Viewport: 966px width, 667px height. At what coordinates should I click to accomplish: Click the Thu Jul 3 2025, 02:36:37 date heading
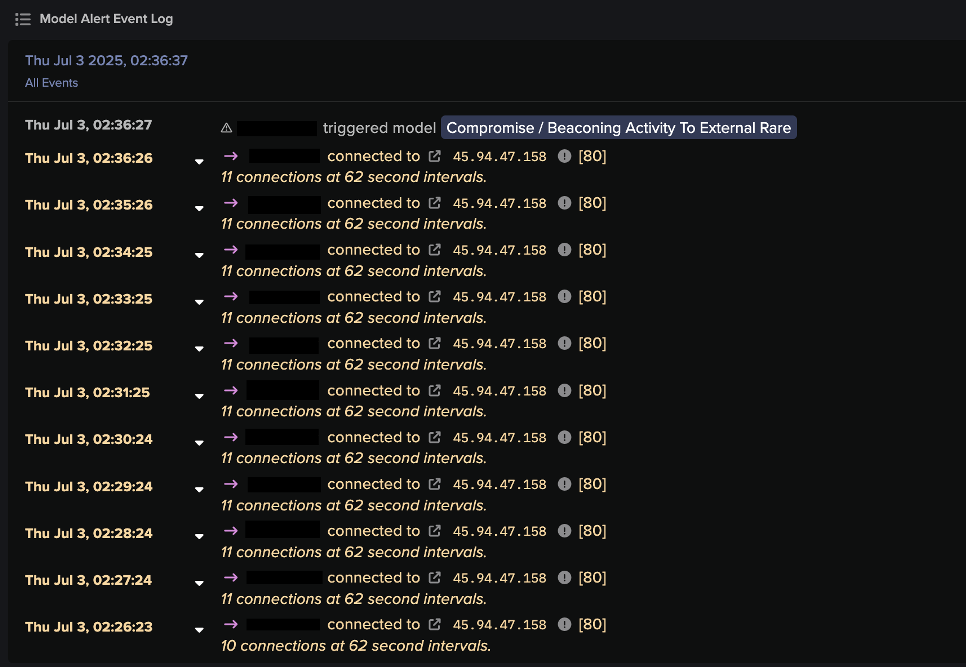(x=106, y=59)
